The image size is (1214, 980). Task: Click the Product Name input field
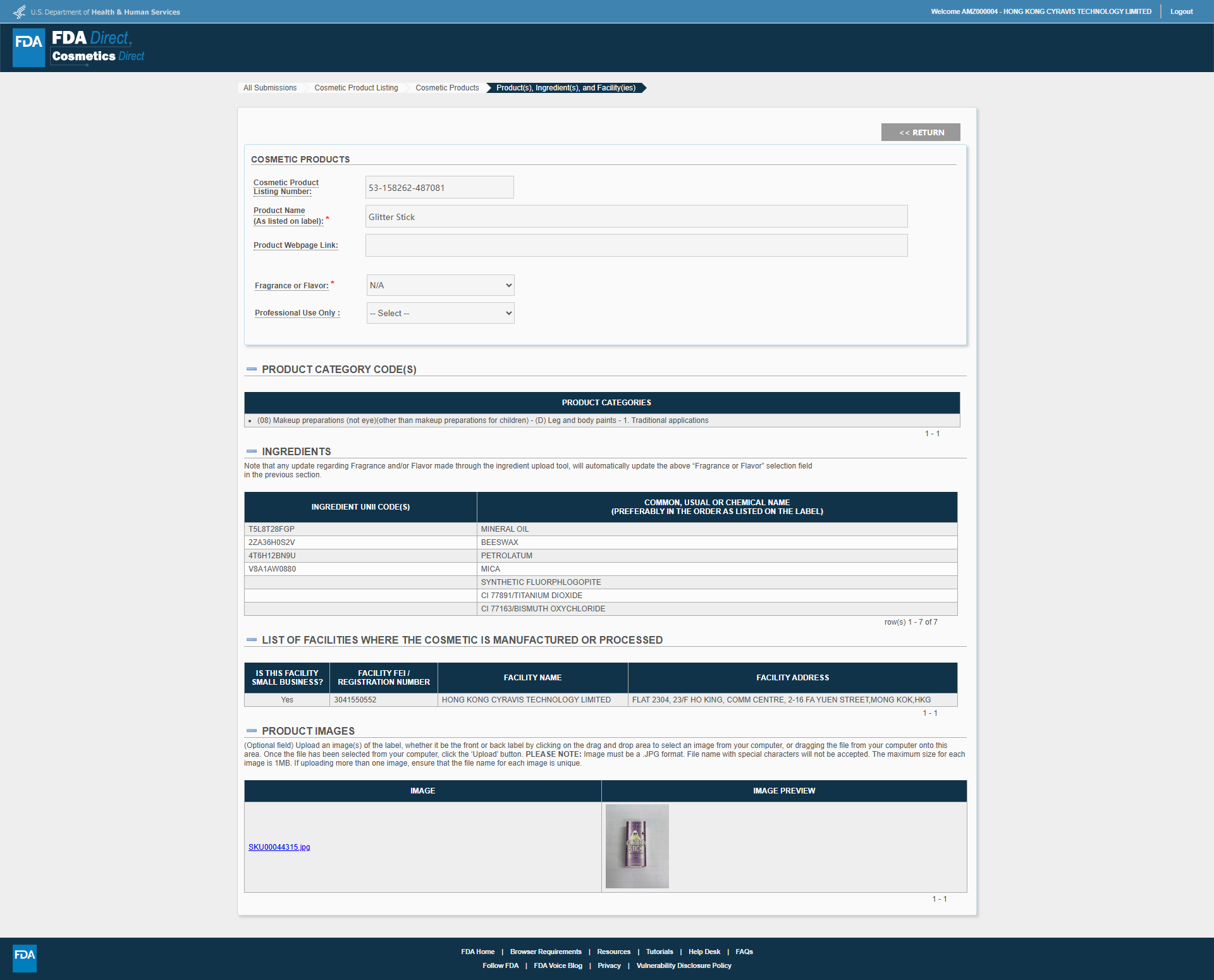637,216
